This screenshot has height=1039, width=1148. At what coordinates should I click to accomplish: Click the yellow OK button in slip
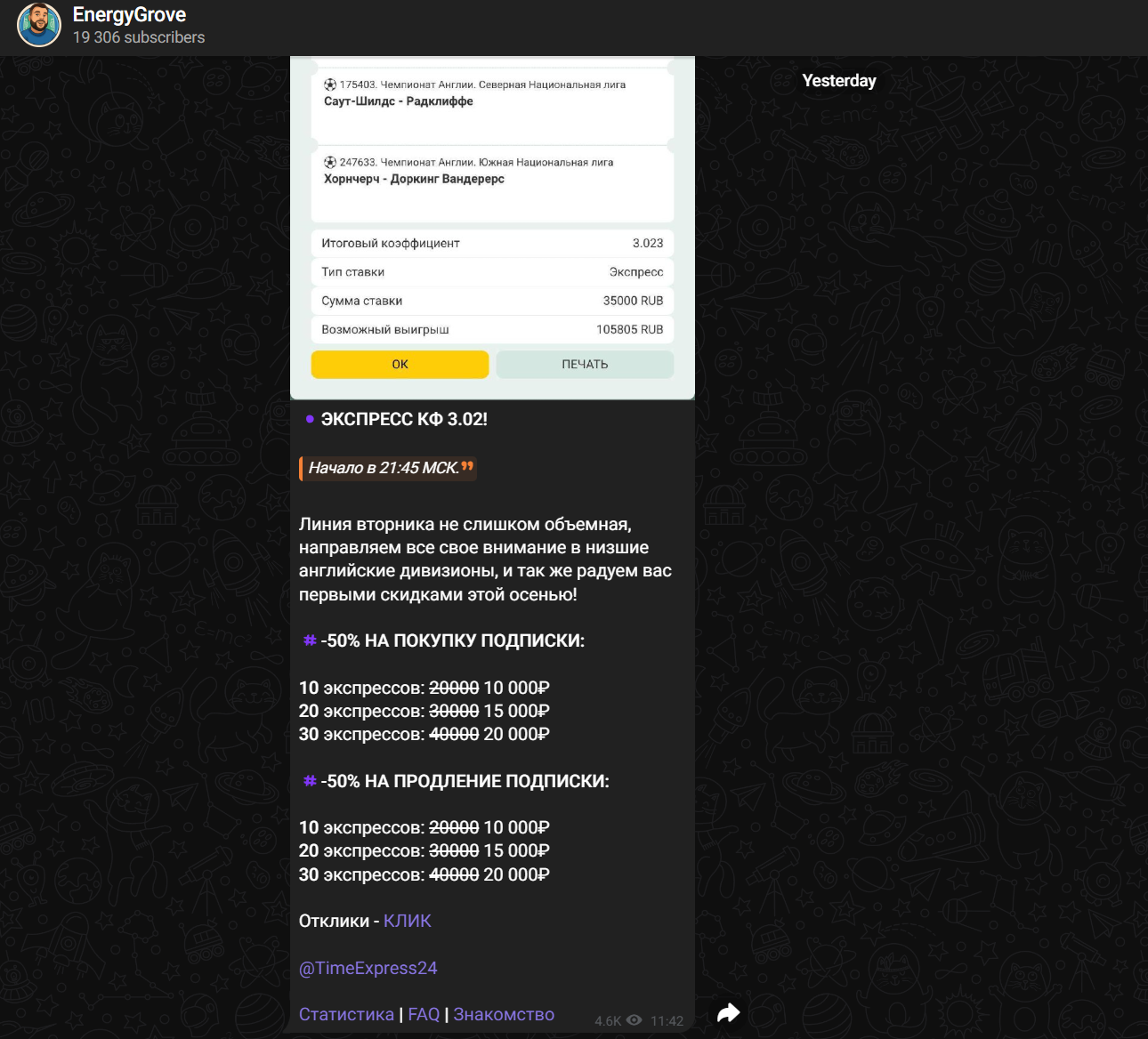pos(400,364)
